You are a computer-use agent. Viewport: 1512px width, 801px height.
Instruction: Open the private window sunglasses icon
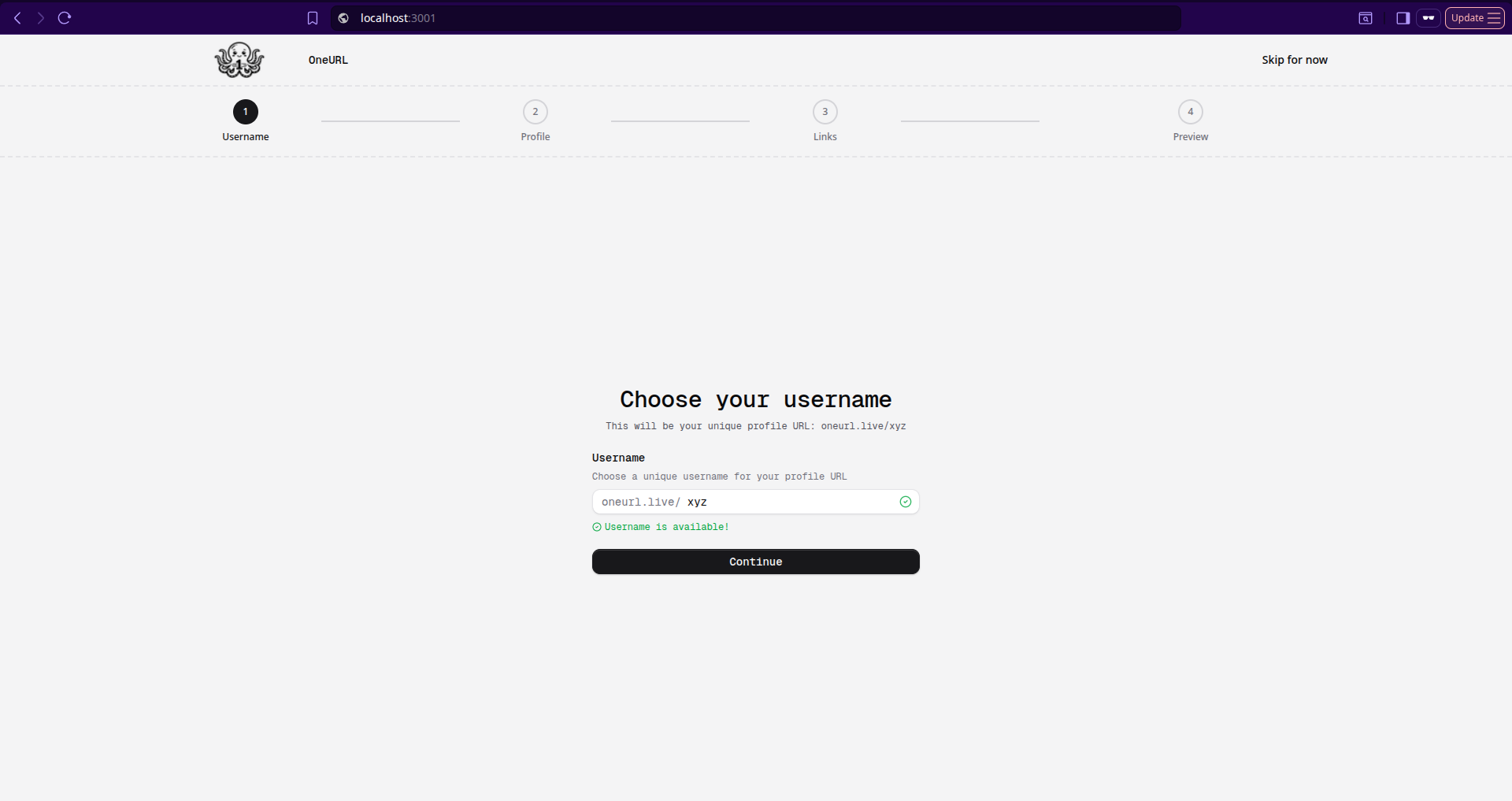point(1428,18)
